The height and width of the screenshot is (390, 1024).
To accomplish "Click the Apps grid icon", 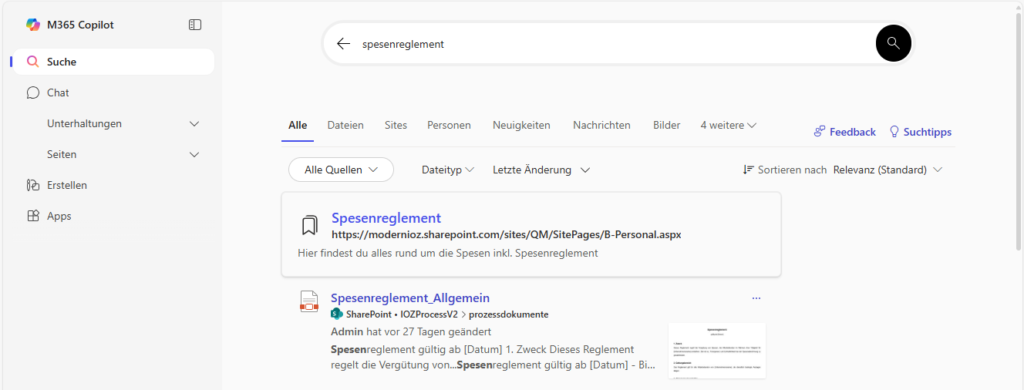I will click(33, 216).
